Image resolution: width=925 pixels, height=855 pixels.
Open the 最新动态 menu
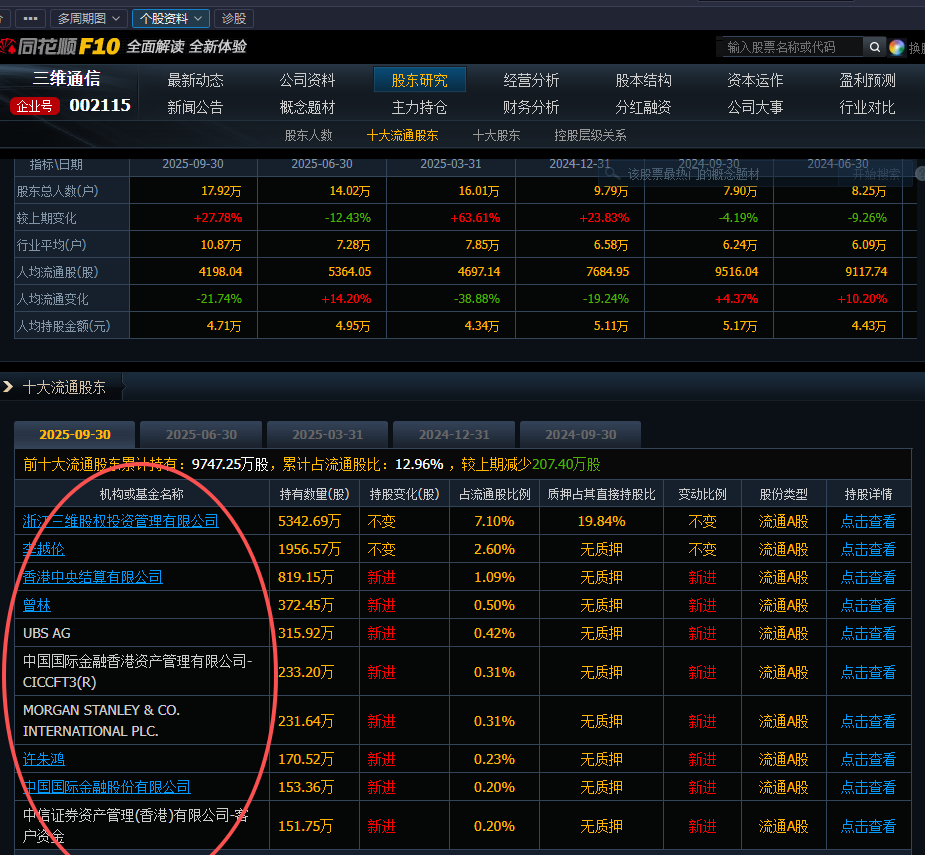click(195, 80)
